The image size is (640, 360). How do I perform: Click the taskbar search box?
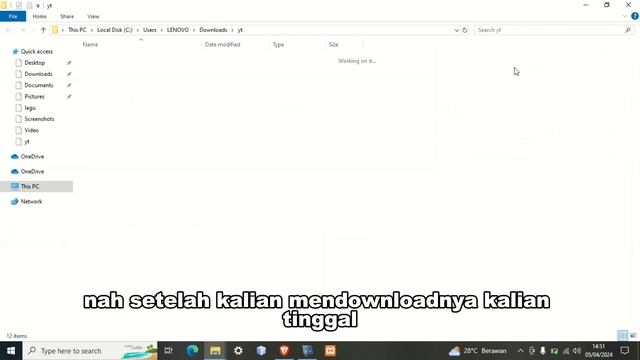90,351
